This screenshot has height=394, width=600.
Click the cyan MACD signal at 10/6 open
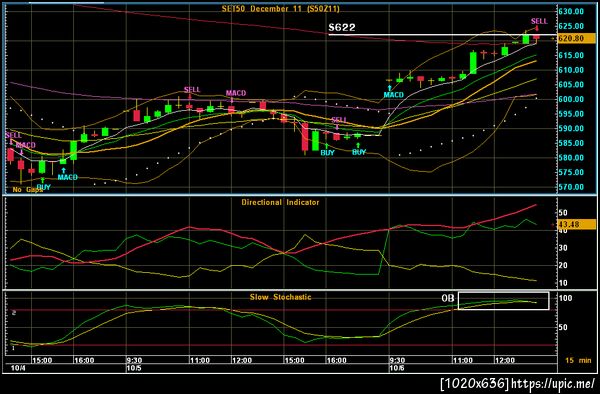pyautogui.click(x=394, y=94)
